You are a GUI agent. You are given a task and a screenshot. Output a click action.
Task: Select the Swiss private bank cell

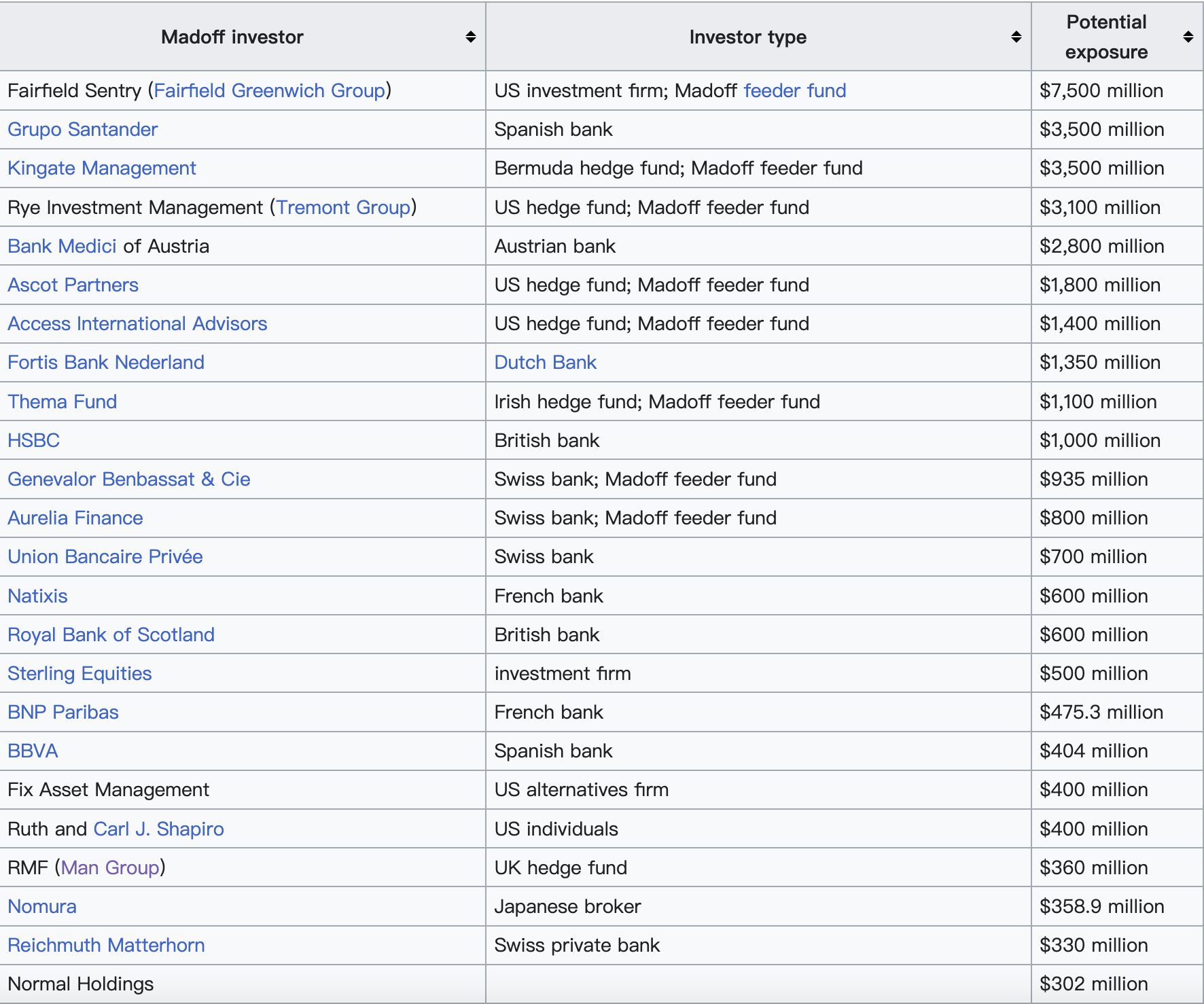coord(758,945)
